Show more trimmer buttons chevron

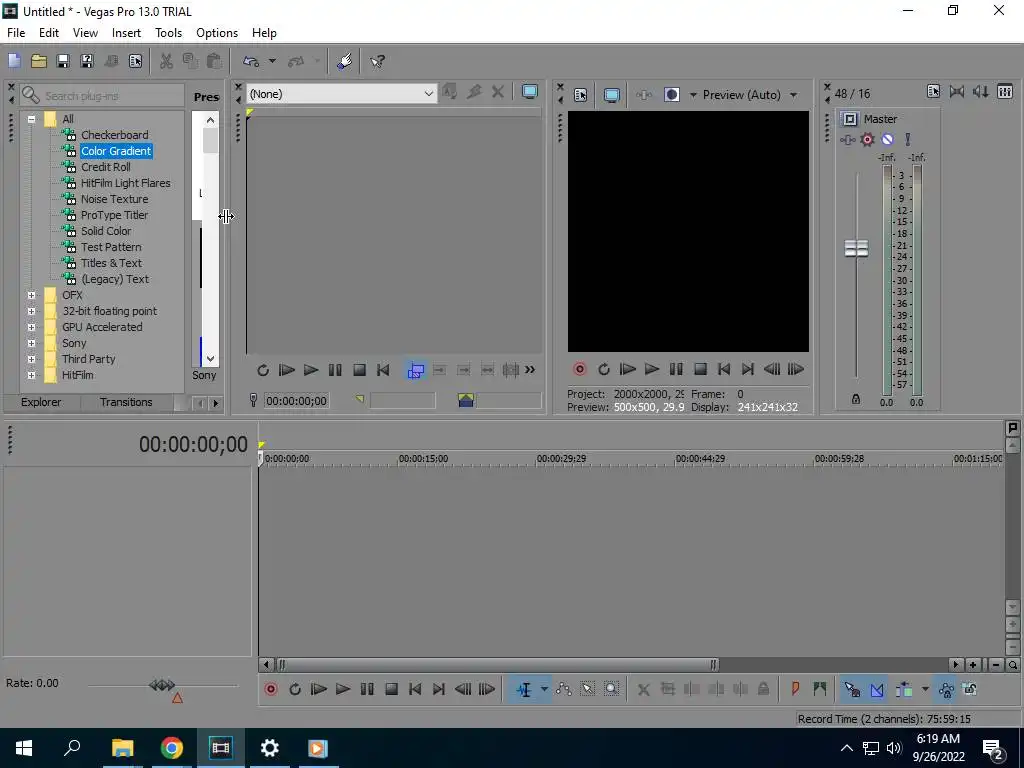coord(530,370)
